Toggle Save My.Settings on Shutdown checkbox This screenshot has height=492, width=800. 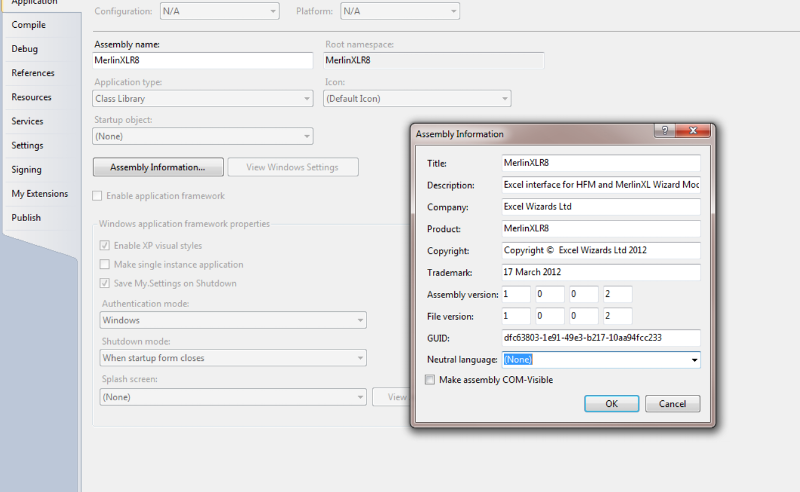click(105, 283)
